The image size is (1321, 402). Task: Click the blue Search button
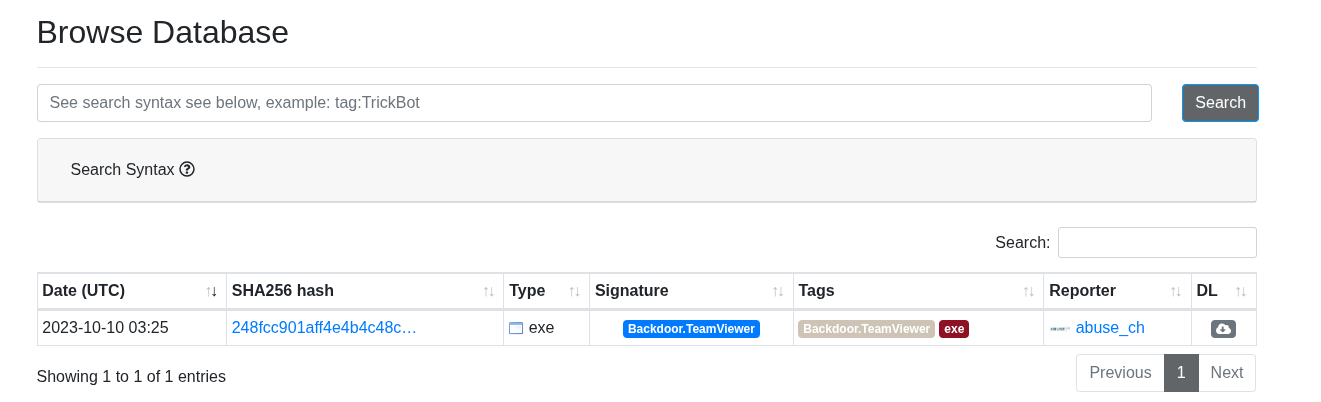pyautogui.click(x=1220, y=103)
